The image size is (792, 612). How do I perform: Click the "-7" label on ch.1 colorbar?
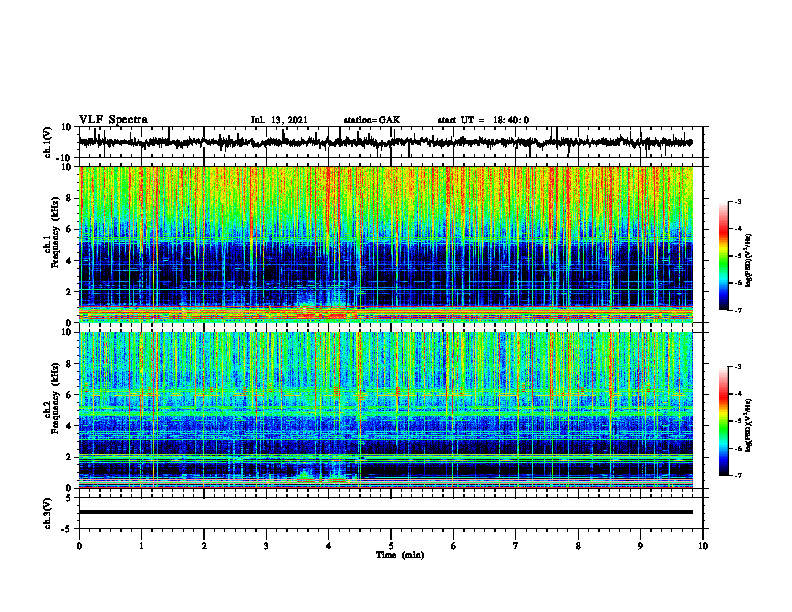tap(737, 310)
